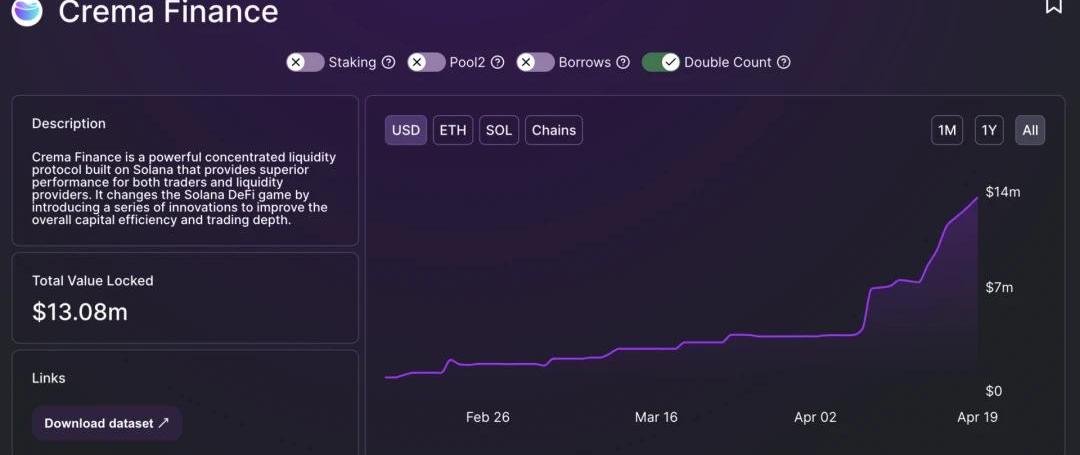The image size is (1080, 455).
Task: Click the Crema Finance logo icon
Action: click(x=27, y=11)
